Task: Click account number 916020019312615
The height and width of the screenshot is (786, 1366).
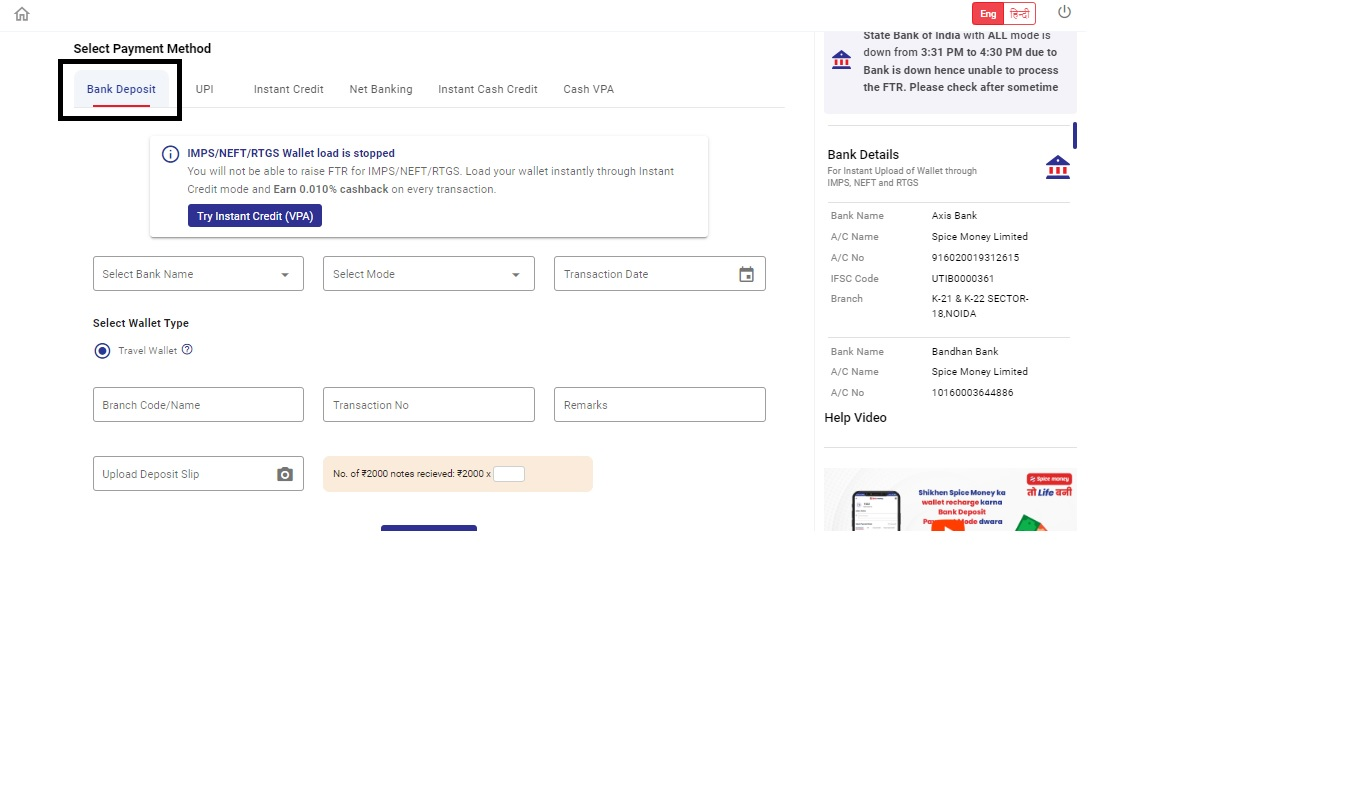Action: [976, 258]
